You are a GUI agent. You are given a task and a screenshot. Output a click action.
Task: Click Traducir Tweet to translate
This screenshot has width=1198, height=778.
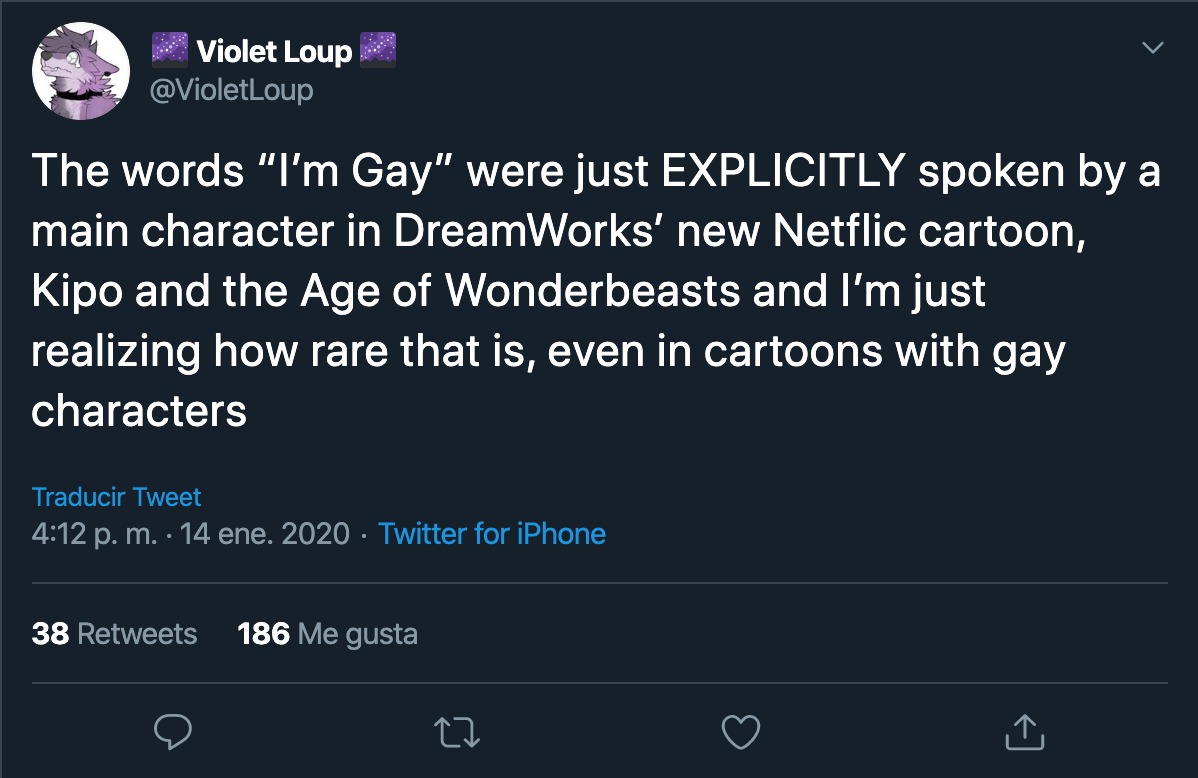click(116, 497)
